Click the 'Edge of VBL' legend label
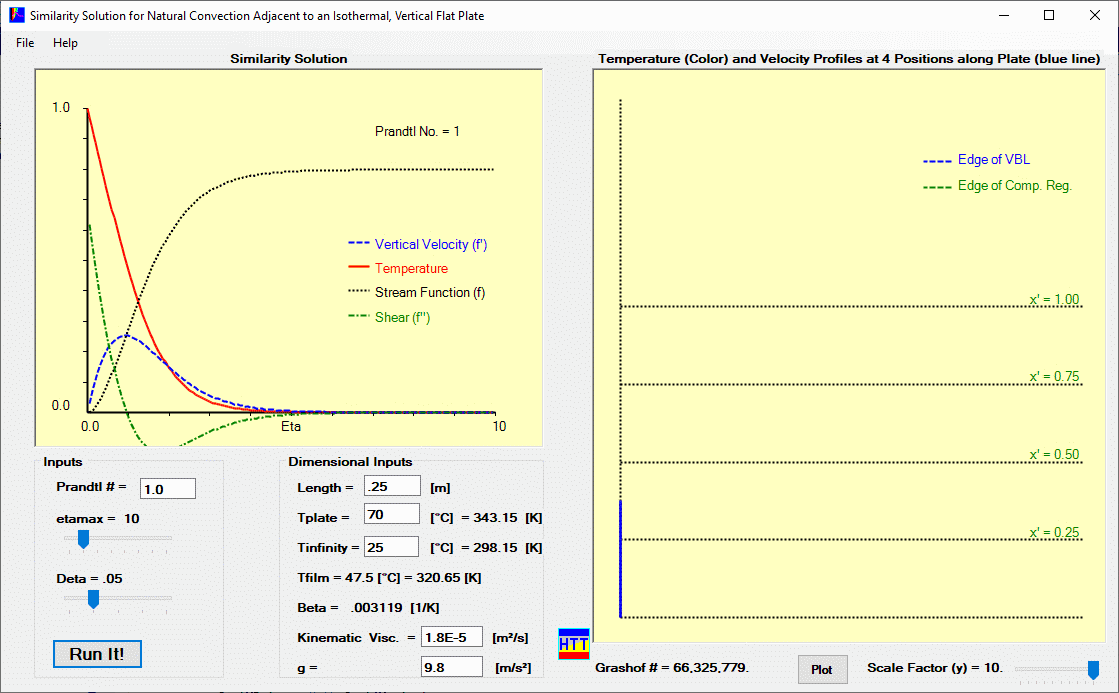 [993, 159]
